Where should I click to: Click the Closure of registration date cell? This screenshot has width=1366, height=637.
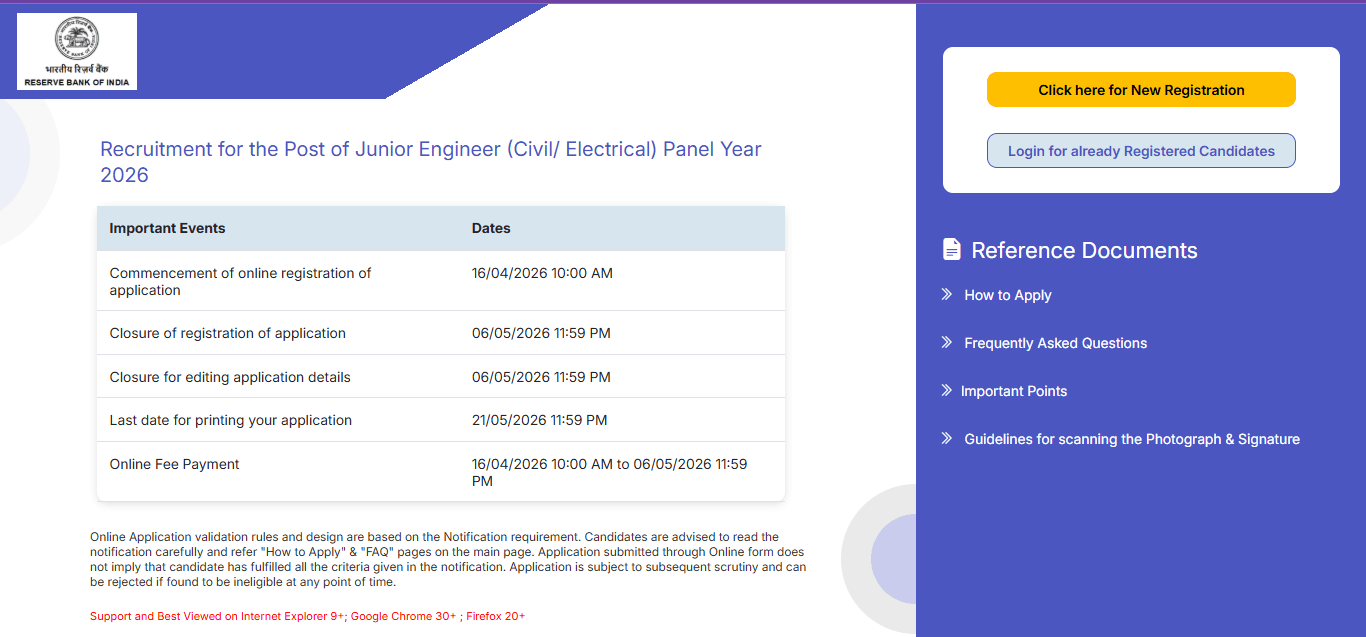[x=541, y=332]
